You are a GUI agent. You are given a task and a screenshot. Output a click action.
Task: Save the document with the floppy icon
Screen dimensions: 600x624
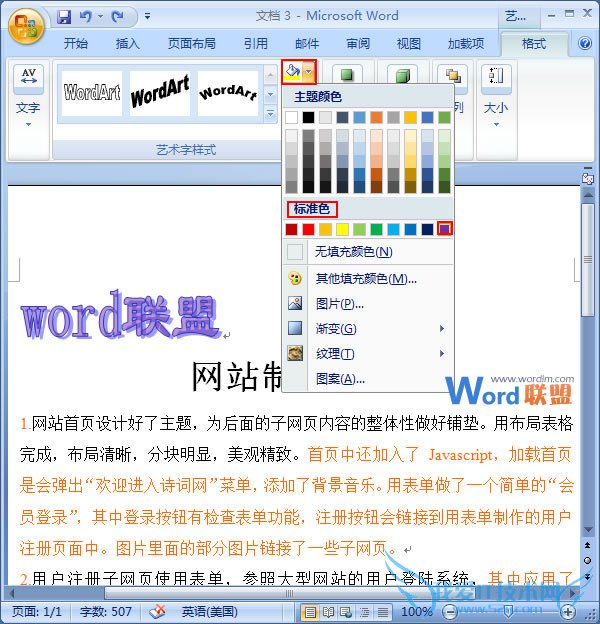(64, 16)
